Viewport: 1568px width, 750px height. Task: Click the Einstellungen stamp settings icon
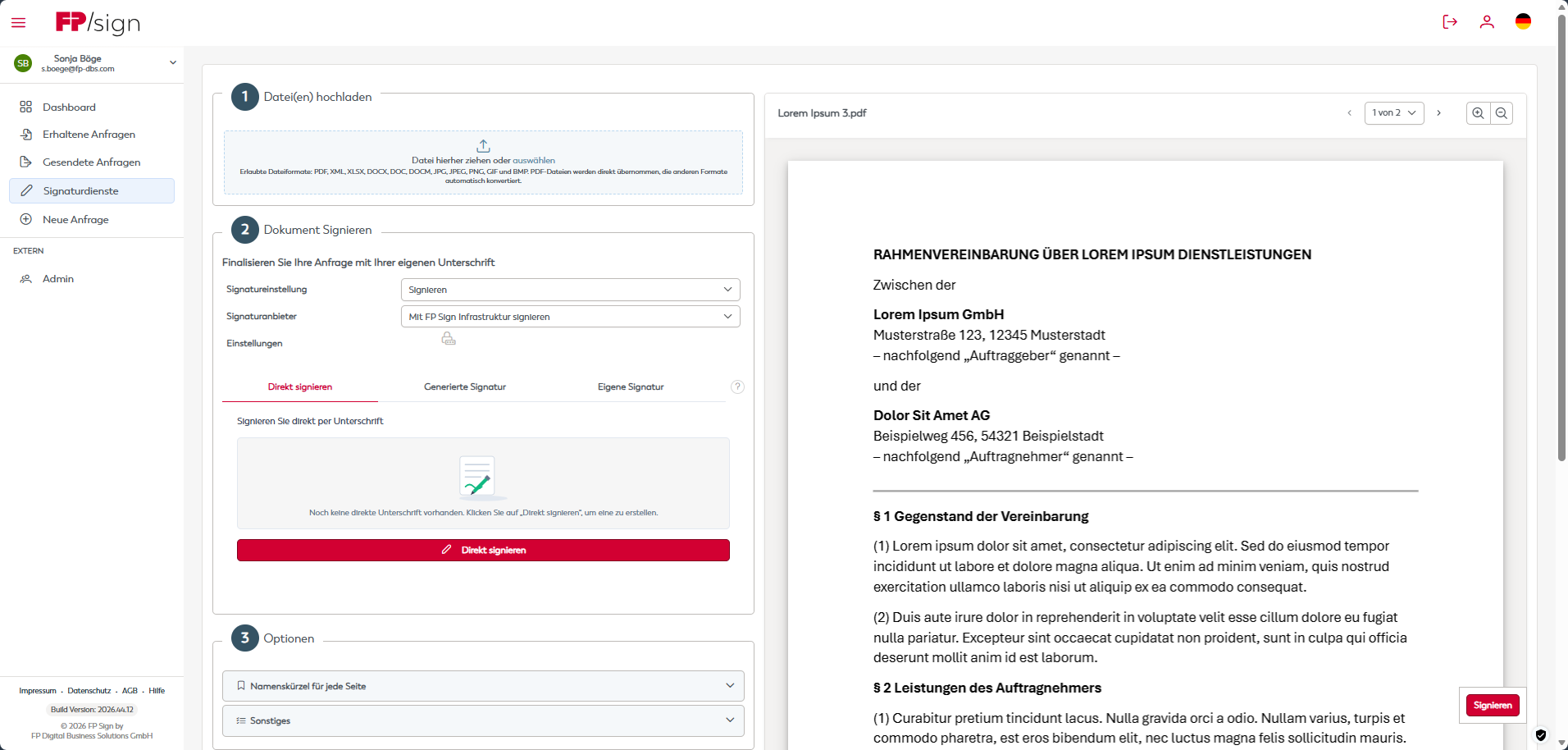(x=448, y=338)
